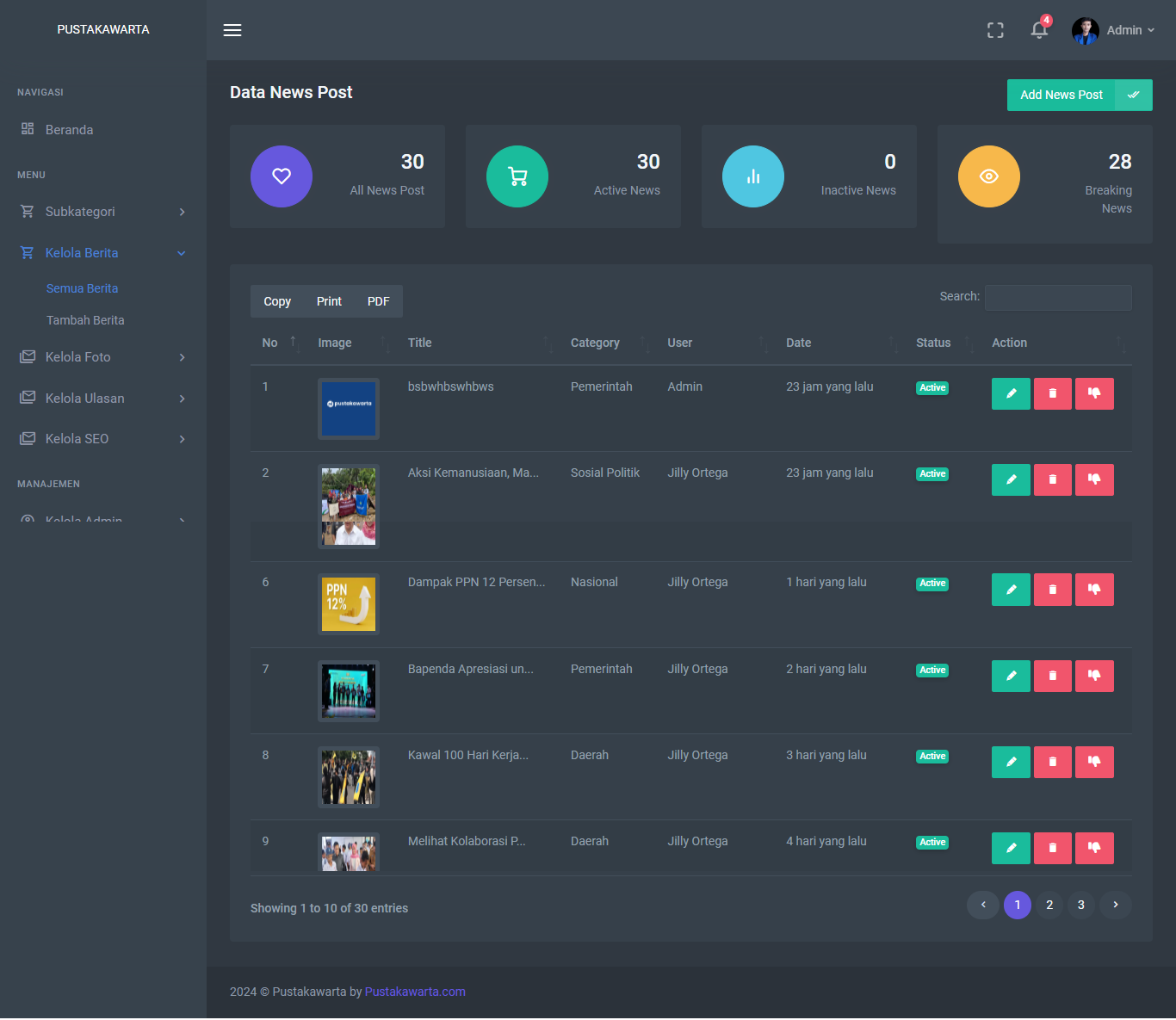
Task: Thumbs-down the Melihat Kolaborasi post
Action: point(1094,848)
